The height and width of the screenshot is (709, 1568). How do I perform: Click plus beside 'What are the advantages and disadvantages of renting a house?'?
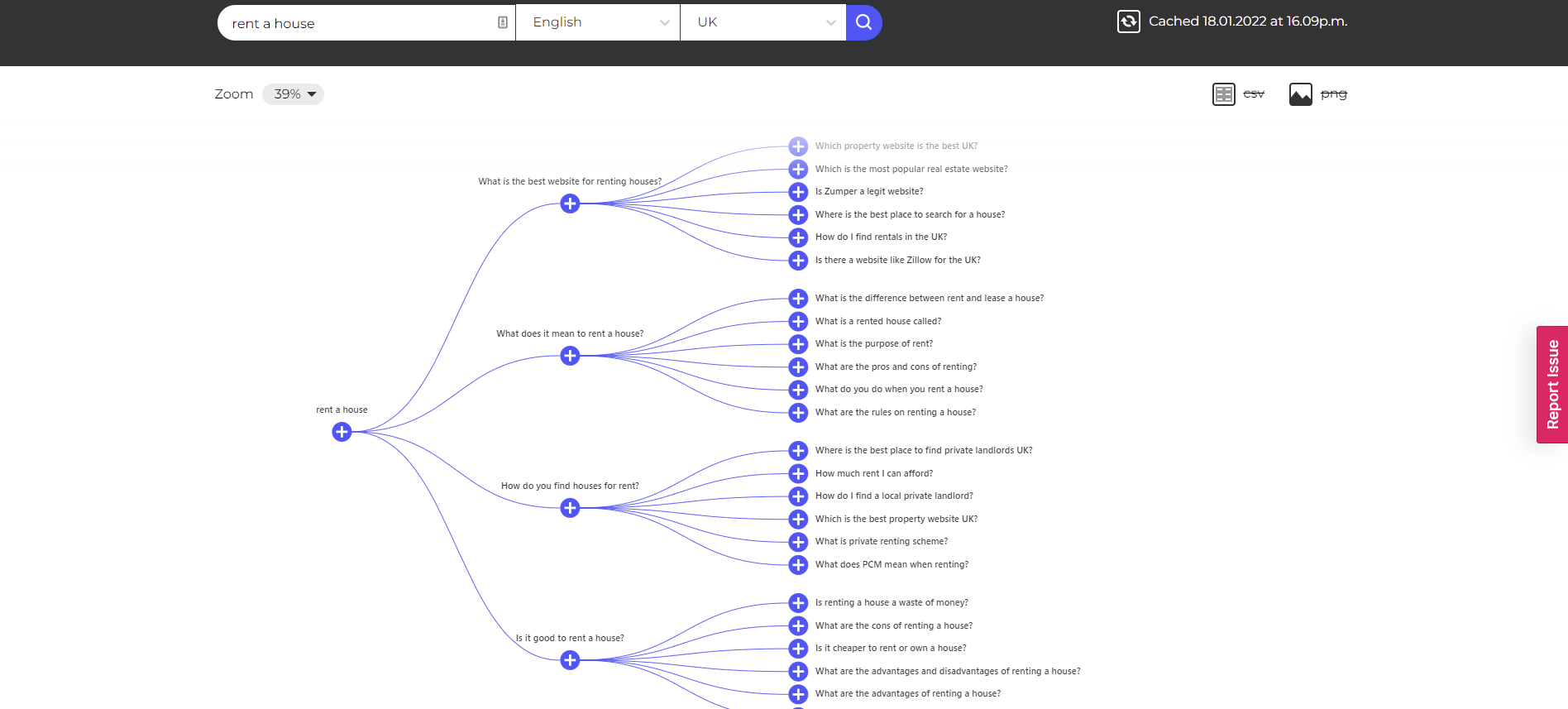click(798, 672)
